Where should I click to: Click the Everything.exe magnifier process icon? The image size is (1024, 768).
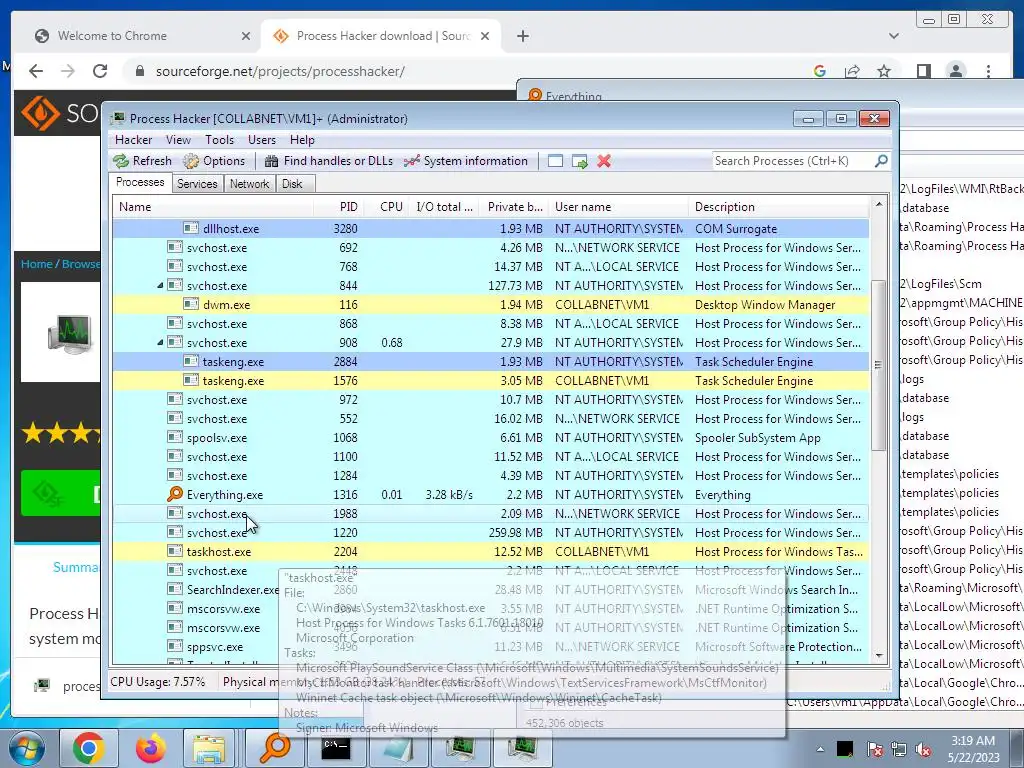174,494
